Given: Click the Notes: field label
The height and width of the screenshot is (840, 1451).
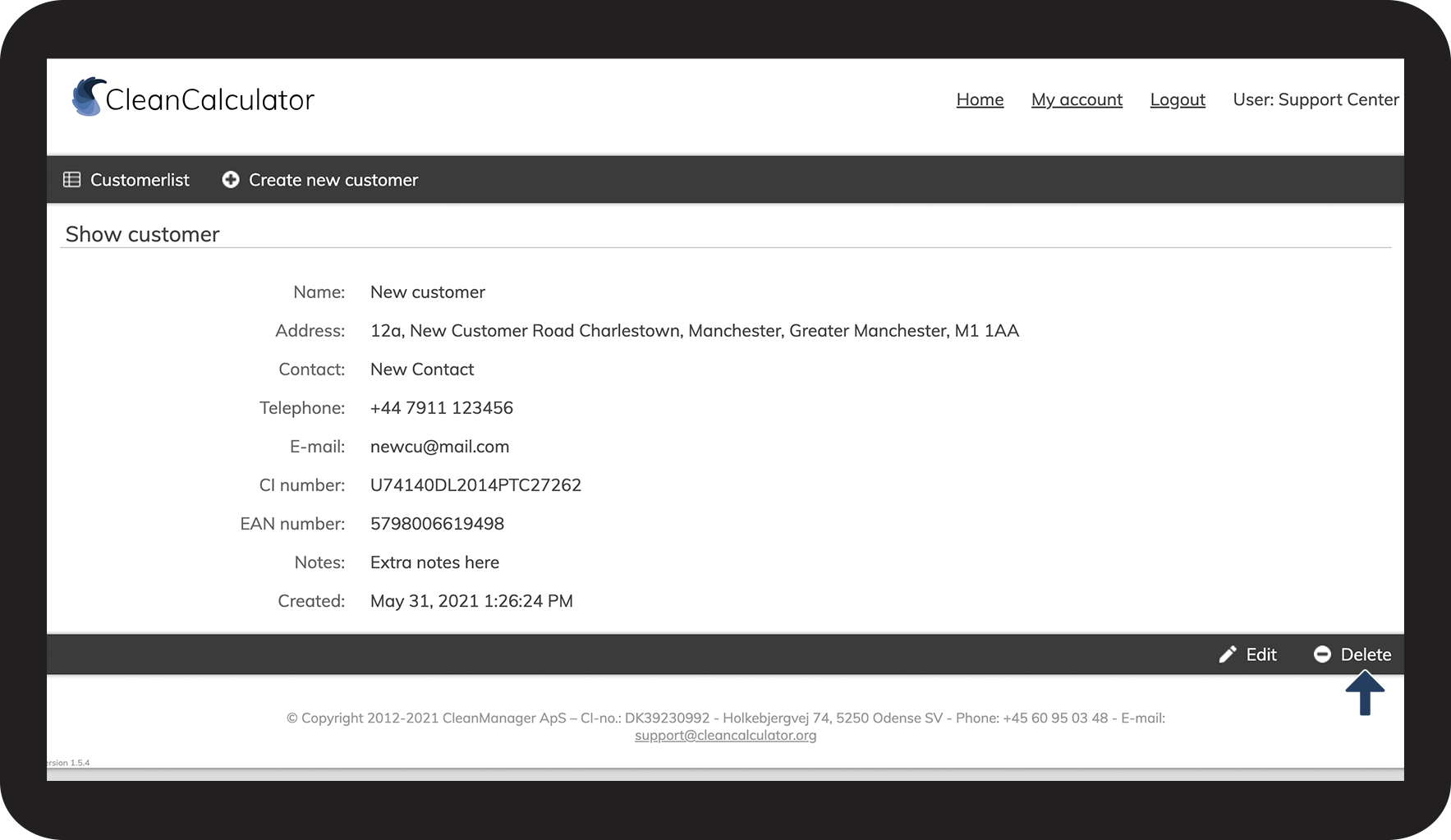Looking at the screenshot, I should (319, 562).
